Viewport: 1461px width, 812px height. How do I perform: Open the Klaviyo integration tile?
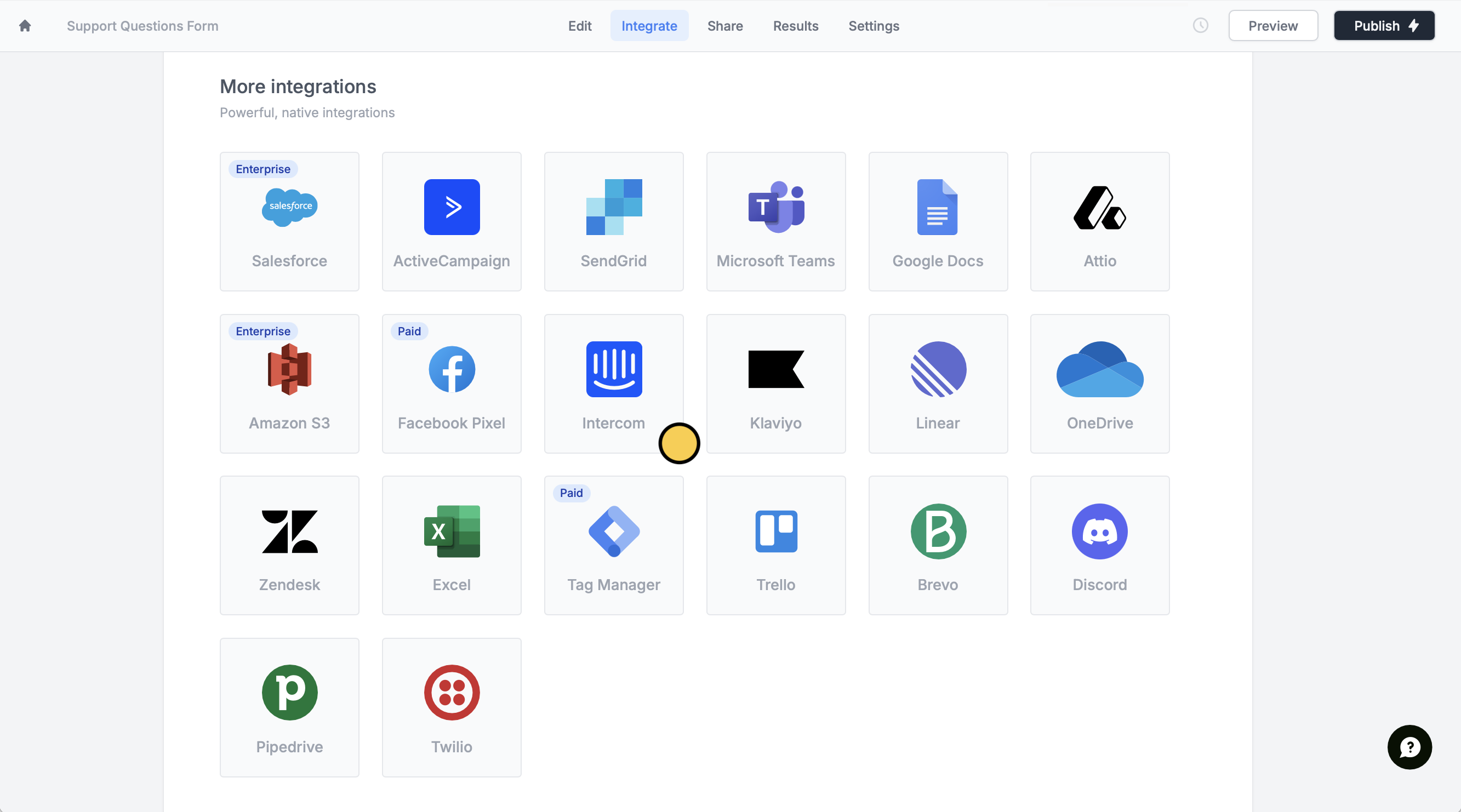coord(776,384)
